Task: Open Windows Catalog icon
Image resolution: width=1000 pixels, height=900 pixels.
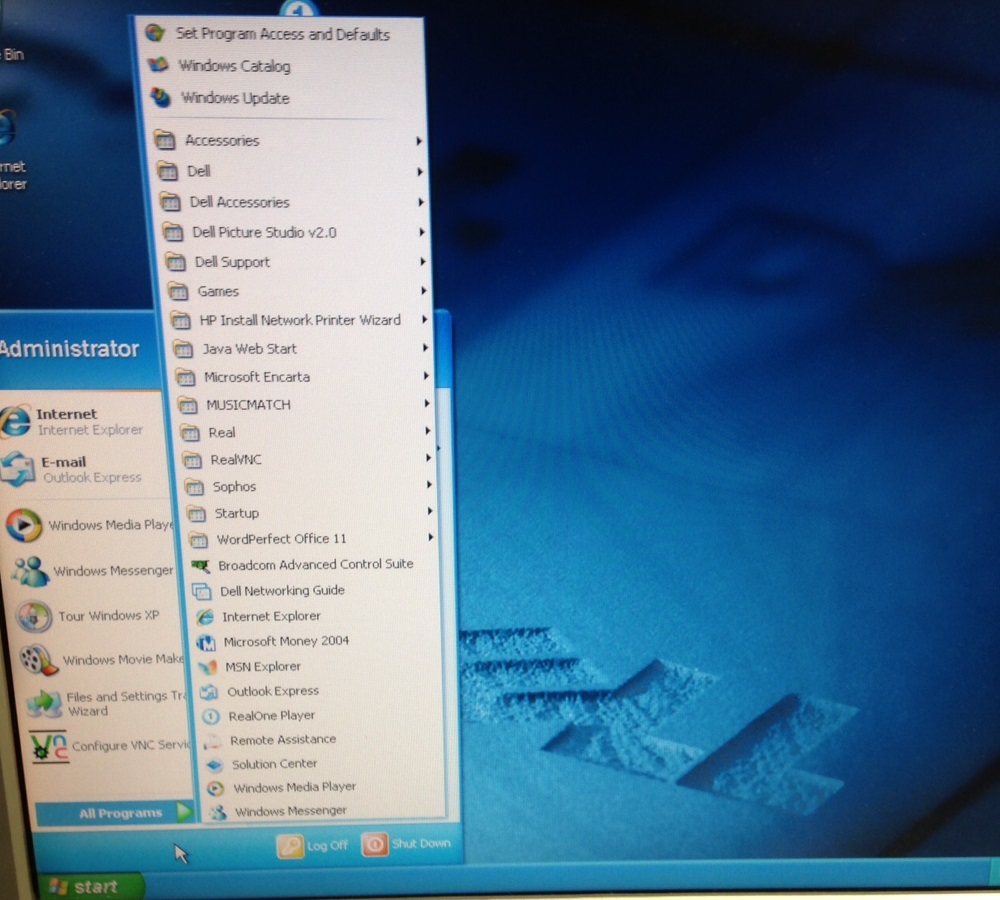Action: tap(158, 66)
